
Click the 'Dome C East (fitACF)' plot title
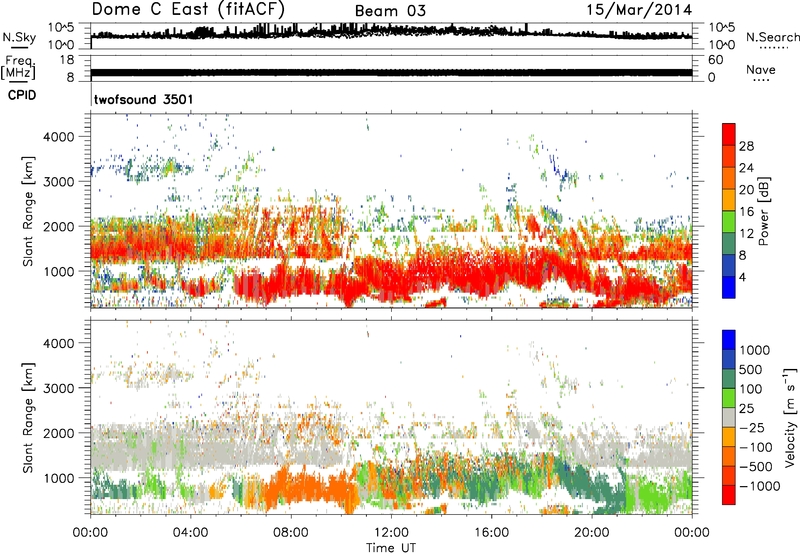pos(188,9)
